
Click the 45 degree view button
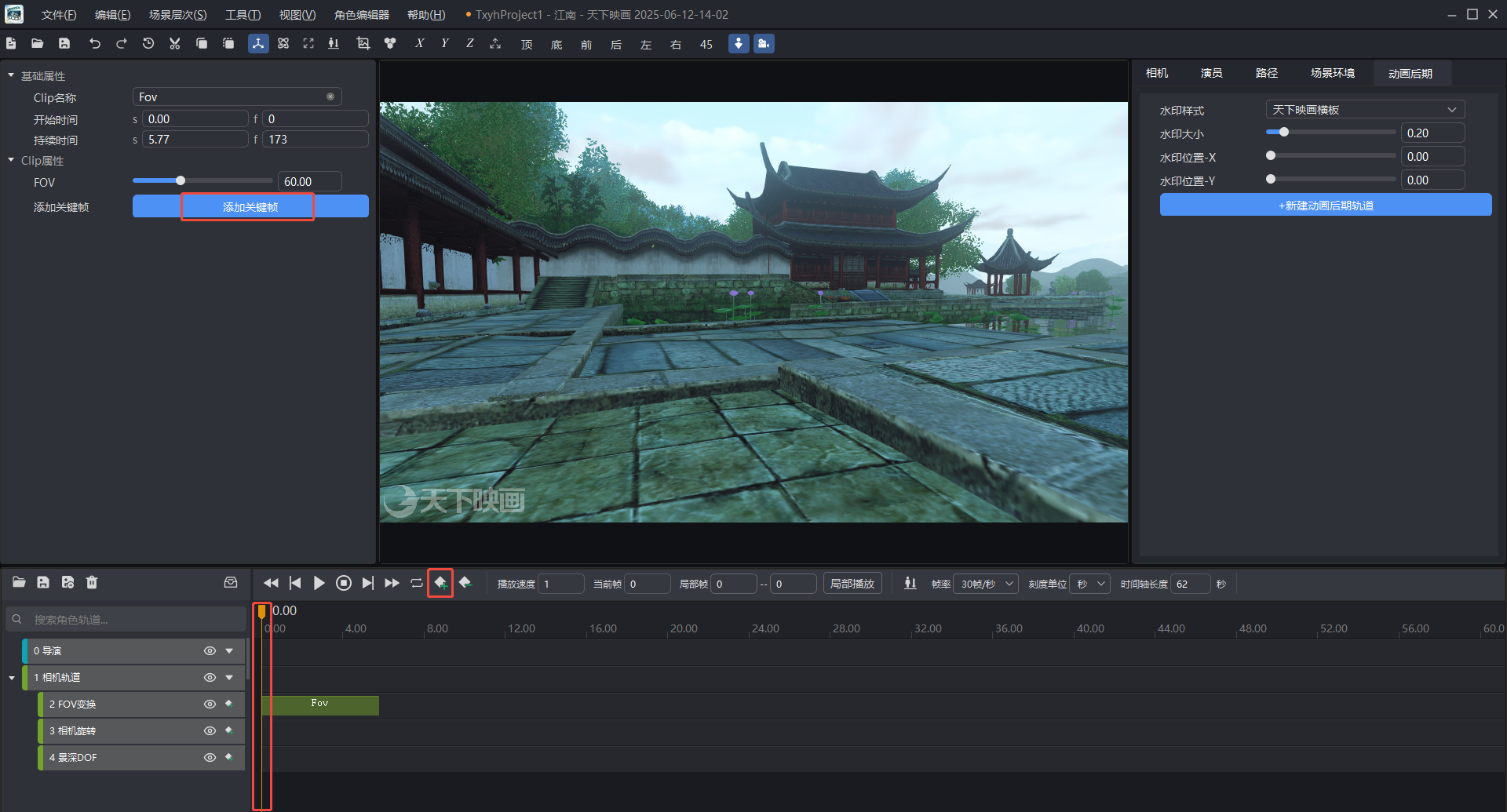click(x=706, y=45)
